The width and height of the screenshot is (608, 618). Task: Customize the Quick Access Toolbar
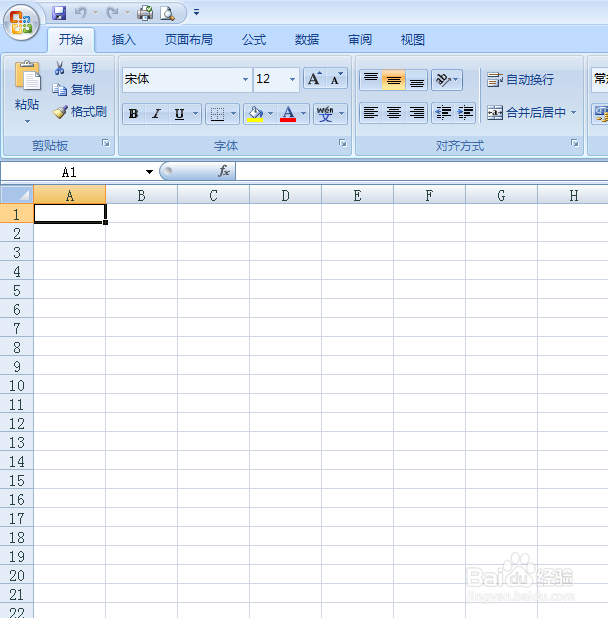[196, 13]
